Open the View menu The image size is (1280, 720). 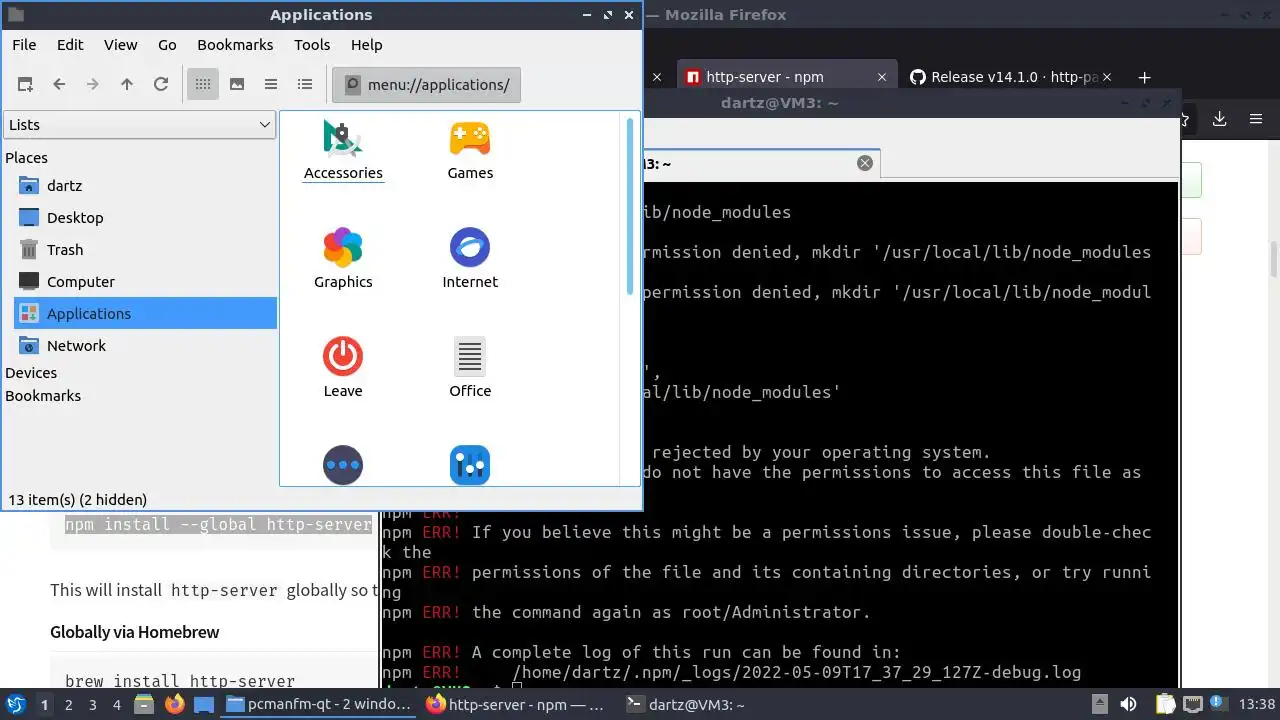(x=120, y=45)
